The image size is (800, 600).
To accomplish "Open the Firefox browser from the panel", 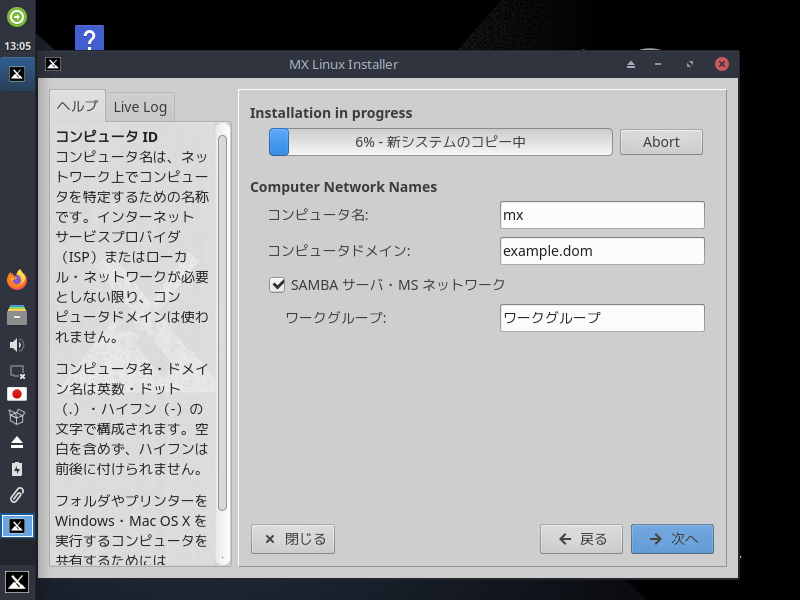I will [x=17, y=280].
